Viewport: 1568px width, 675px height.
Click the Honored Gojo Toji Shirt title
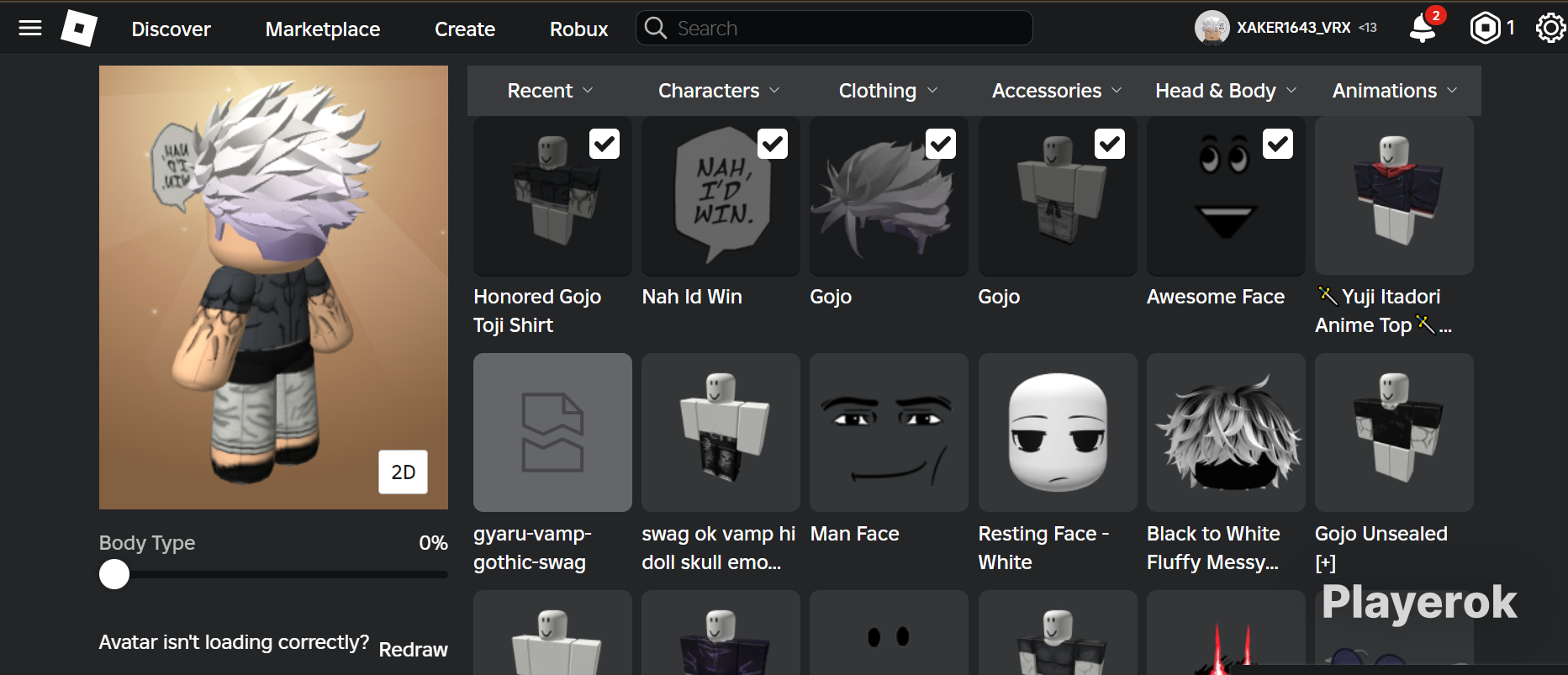coord(537,311)
